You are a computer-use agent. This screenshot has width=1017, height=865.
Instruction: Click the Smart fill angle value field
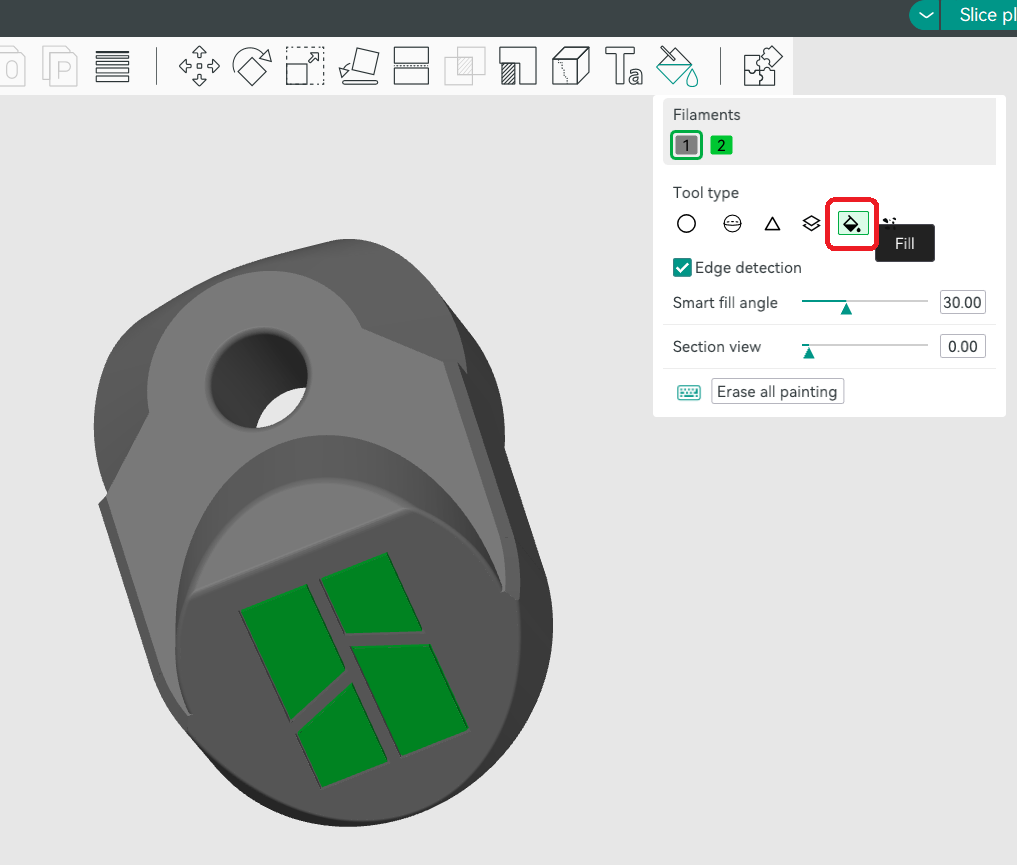(962, 303)
